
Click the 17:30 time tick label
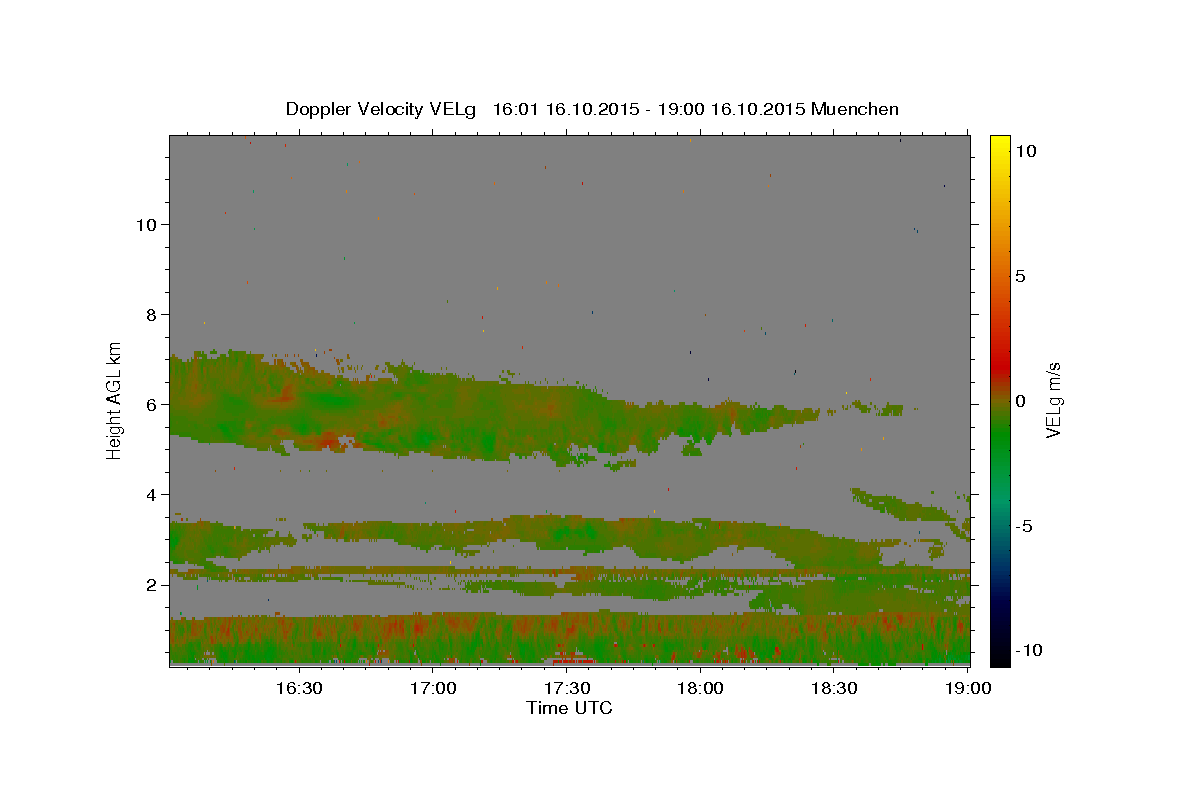[567, 688]
